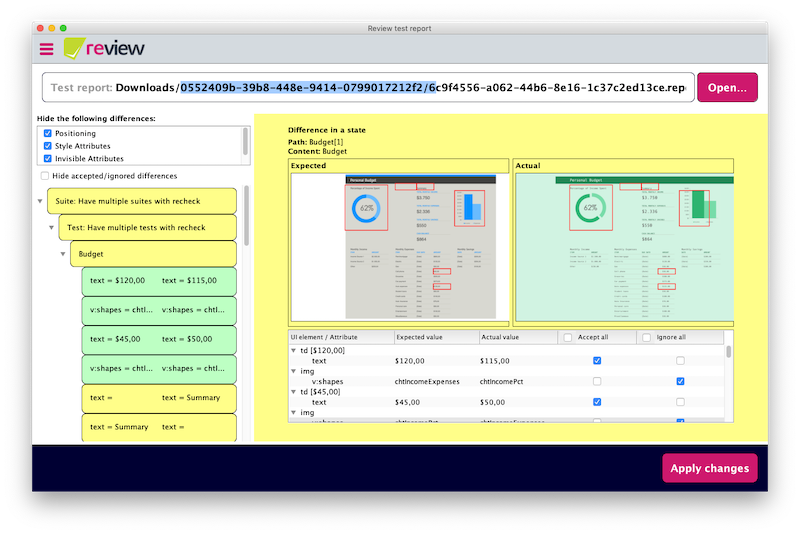Uncheck accept for the $45,00 text row
This screenshot has height=534, width=800.
coord(597,402)
